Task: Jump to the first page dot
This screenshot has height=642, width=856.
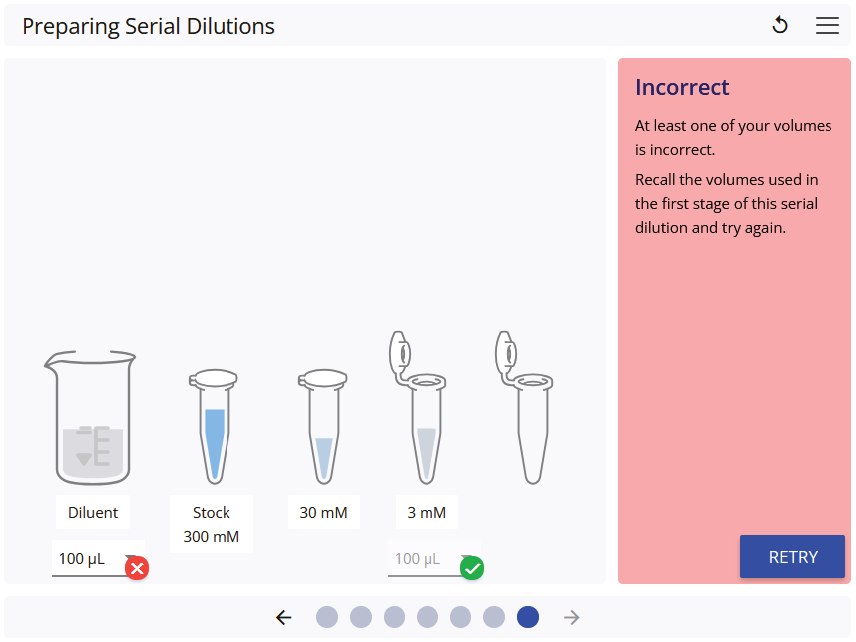Action: pos(327,617)
